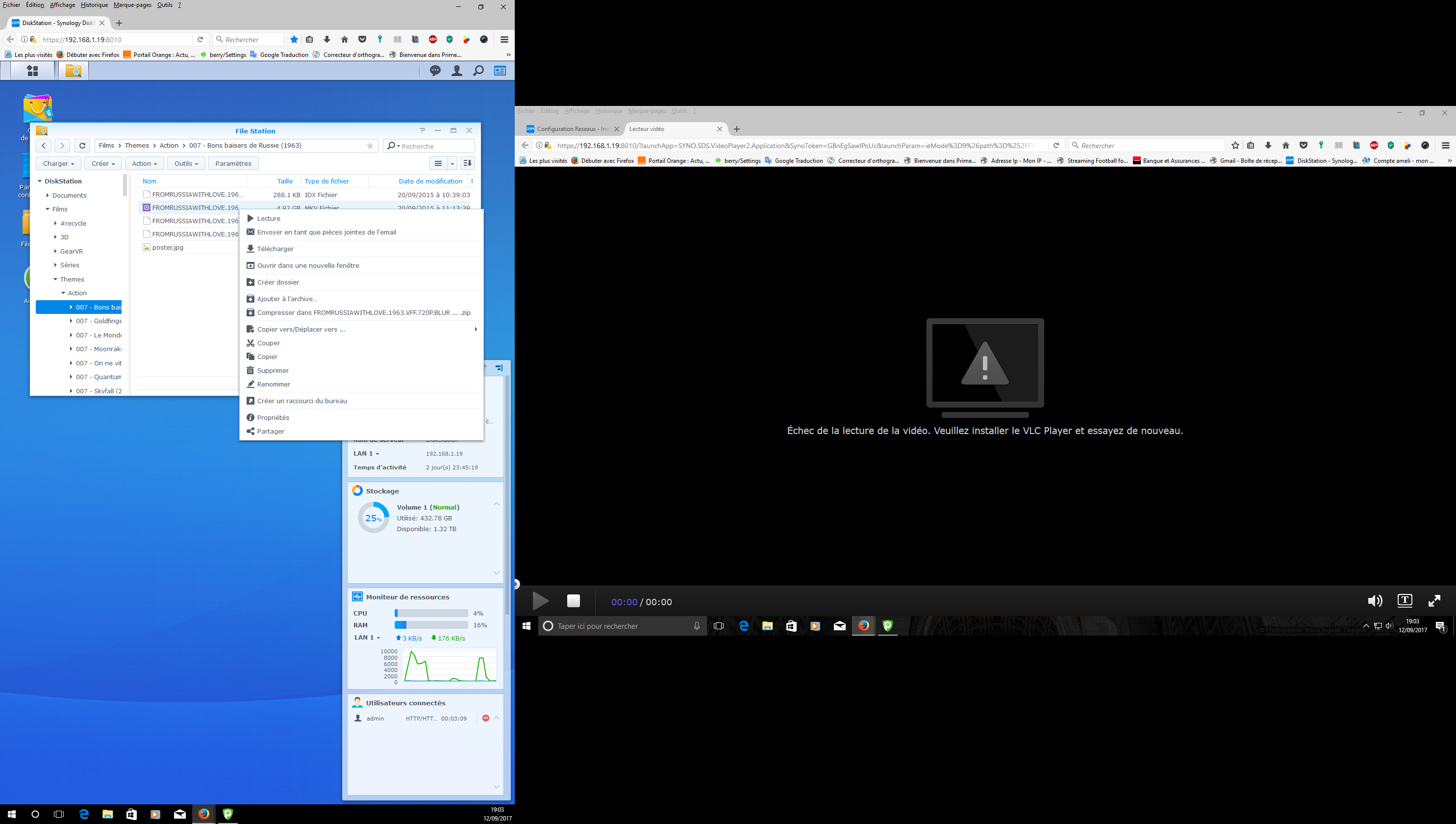Open the DSM widgets panel icon

[x=500, y=71]
